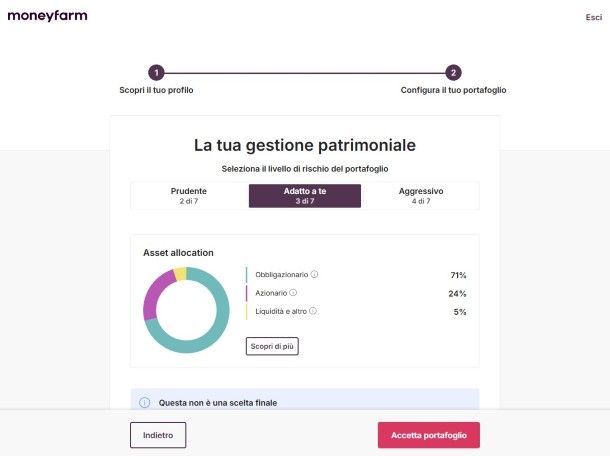Click the 'Configura il tuo portafoglio' step label
Image resolution: width=610 pixels, height=456 pixels.
coord(453,90)
